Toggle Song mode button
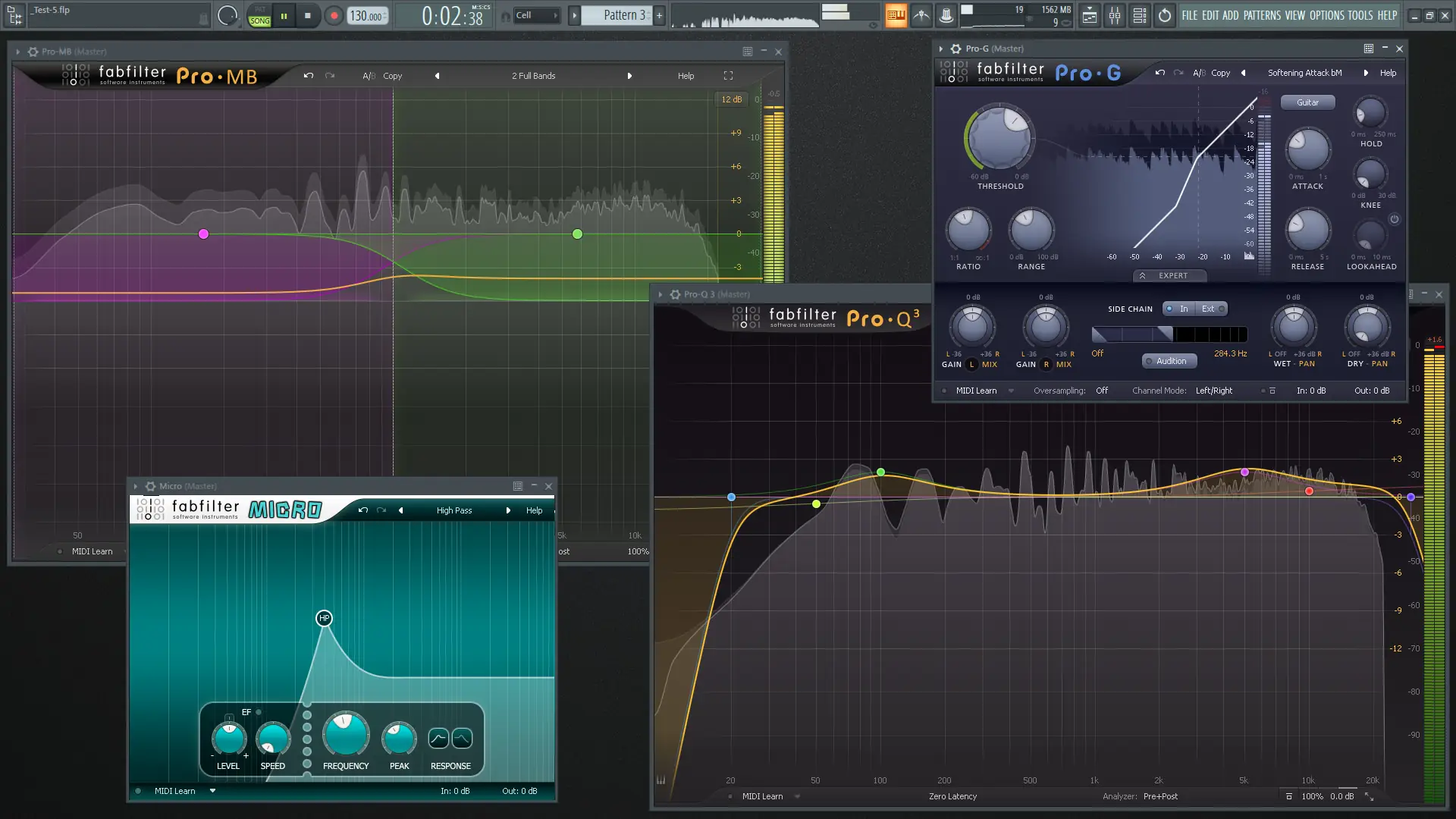The height and width of the screenshot is (819, 1456). pos(259,20)
